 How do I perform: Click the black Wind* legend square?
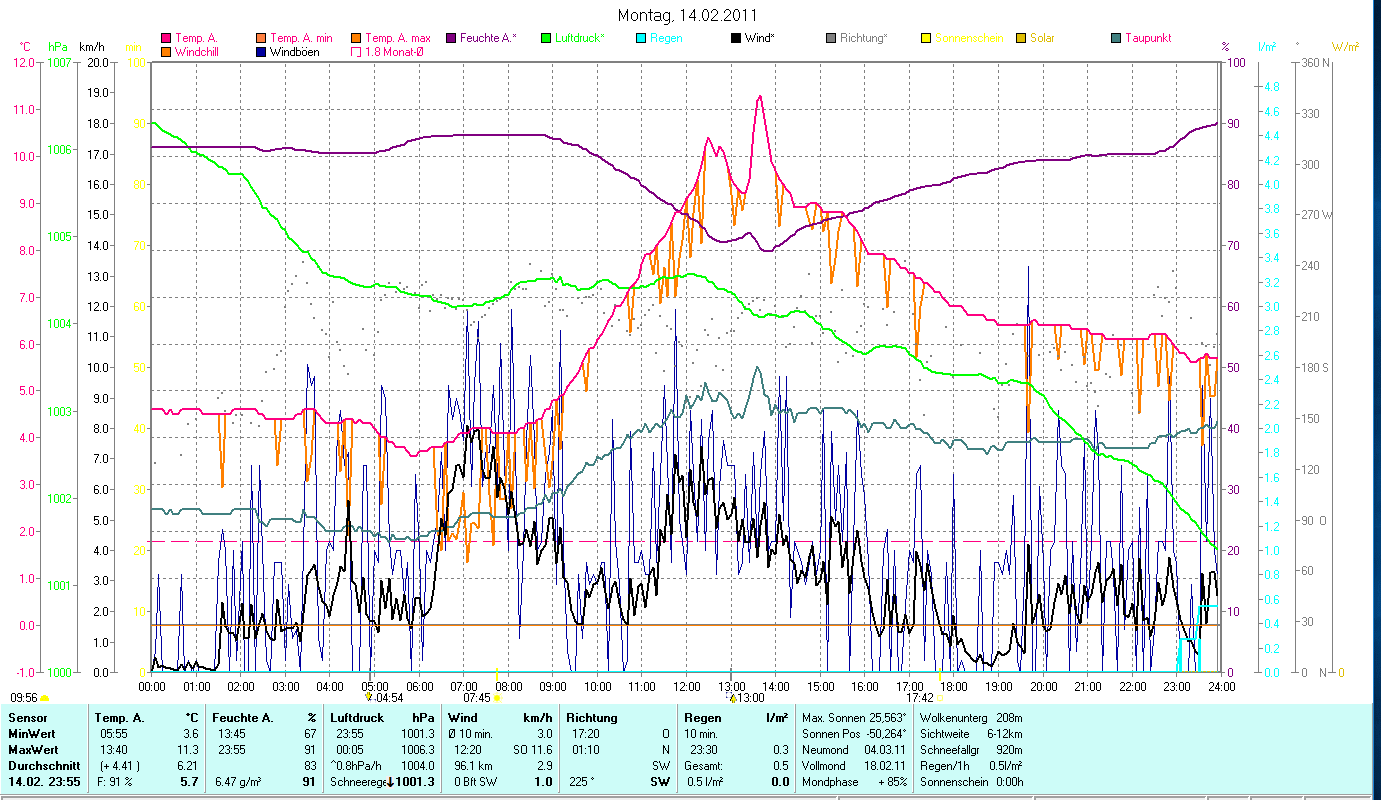736,39
